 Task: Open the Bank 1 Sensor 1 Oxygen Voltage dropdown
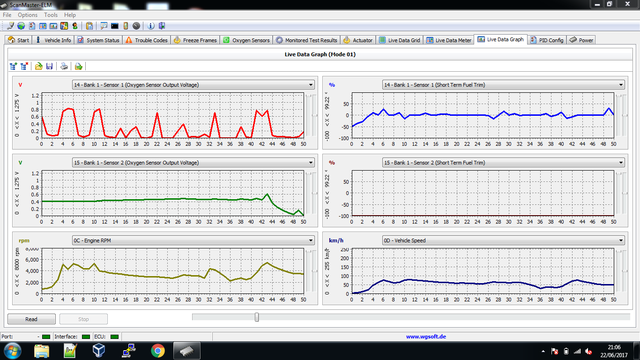pos(193,85)
